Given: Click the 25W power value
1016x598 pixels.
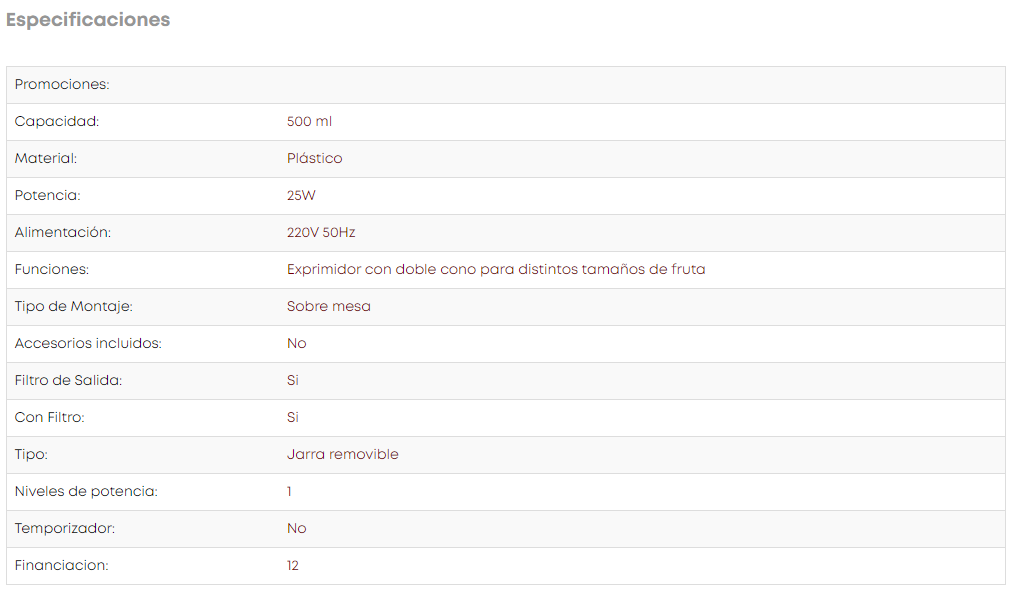Looking at the screenshot, I should 301,195.
